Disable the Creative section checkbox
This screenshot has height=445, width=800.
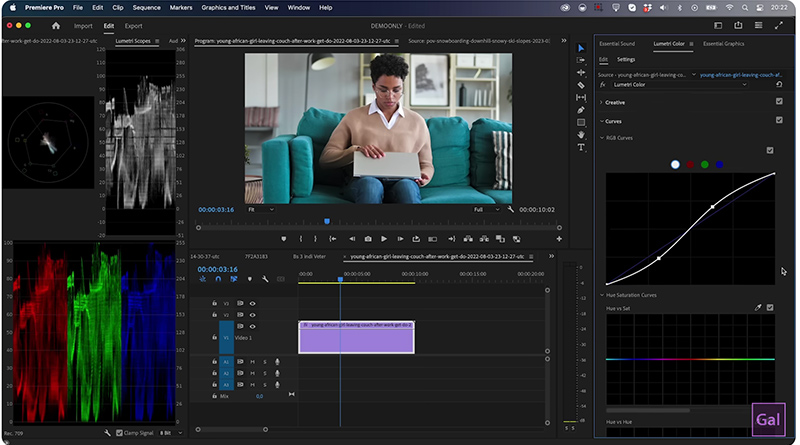click(x=779, y=102)
